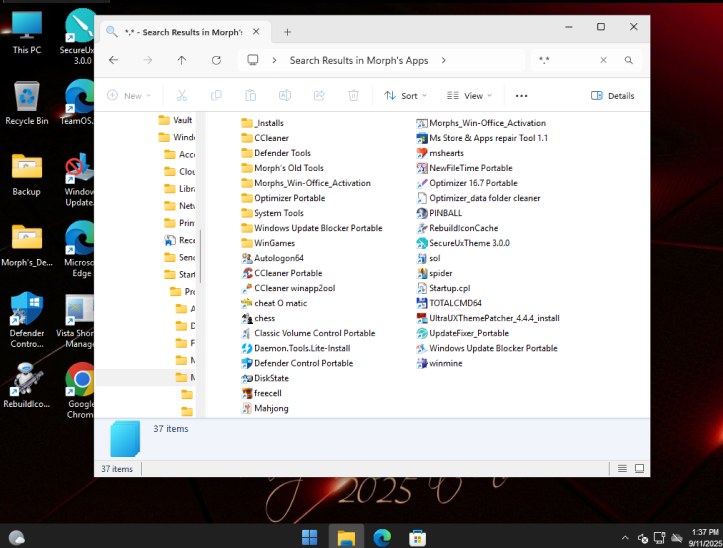Click the Cut scissors icon
Screen dimensions: 723x548
coord(182,95)
